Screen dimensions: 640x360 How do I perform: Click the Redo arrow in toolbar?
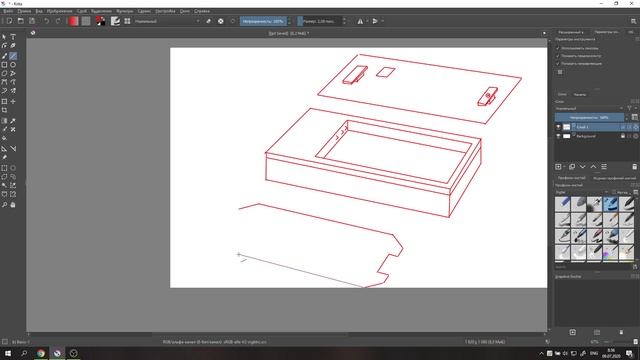pyautogui.click(x=58, y=21)
